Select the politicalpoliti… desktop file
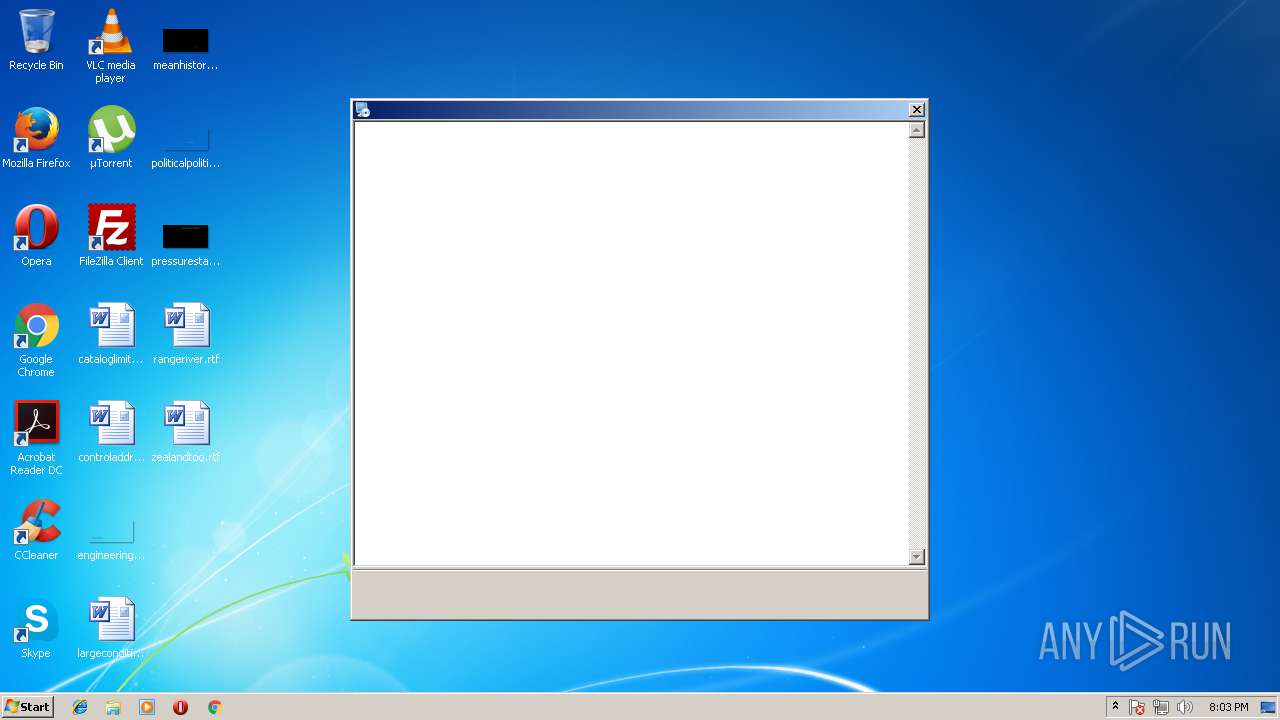Screen dimensions: 1280x720 pos(185,146)
